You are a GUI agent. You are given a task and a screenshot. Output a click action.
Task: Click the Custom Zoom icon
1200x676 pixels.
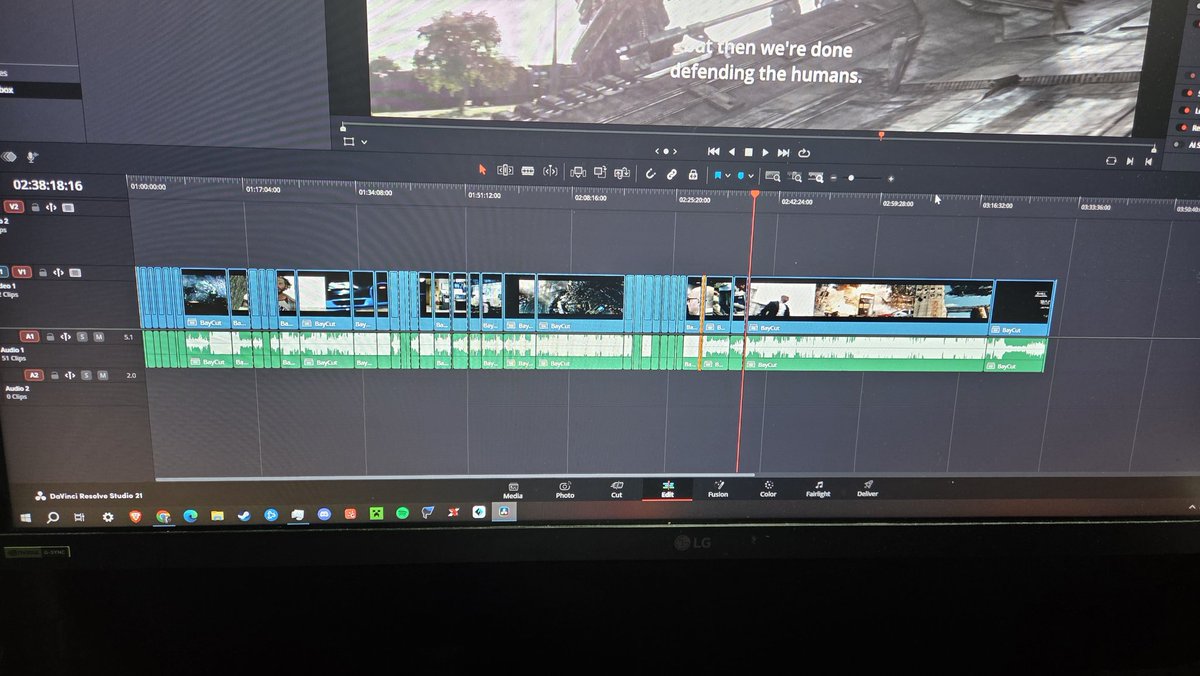[x=816, y=177]
